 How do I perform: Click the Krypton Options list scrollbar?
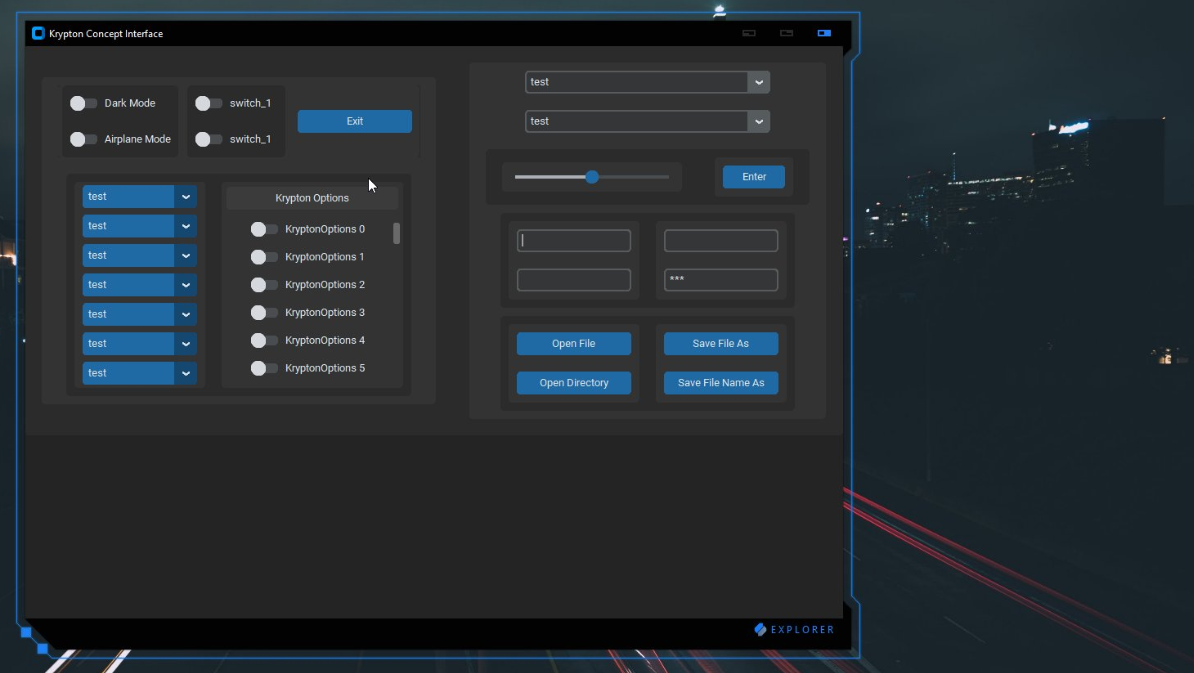[396, 233]
